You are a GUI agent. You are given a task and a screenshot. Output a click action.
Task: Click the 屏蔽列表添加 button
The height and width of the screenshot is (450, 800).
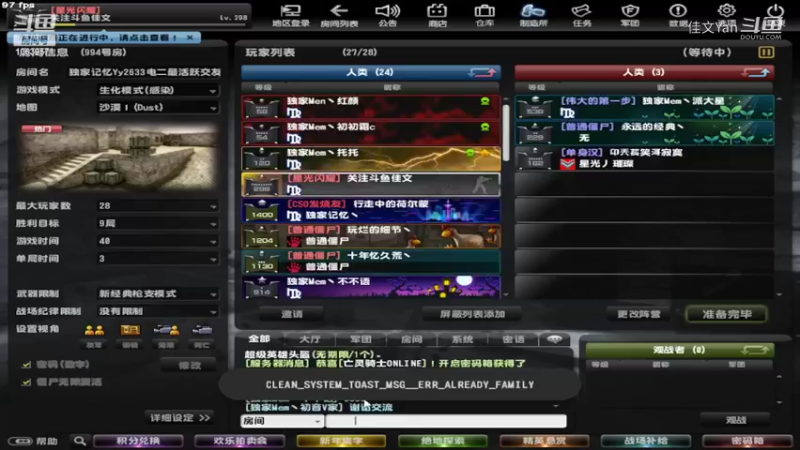tap(472, 314)
